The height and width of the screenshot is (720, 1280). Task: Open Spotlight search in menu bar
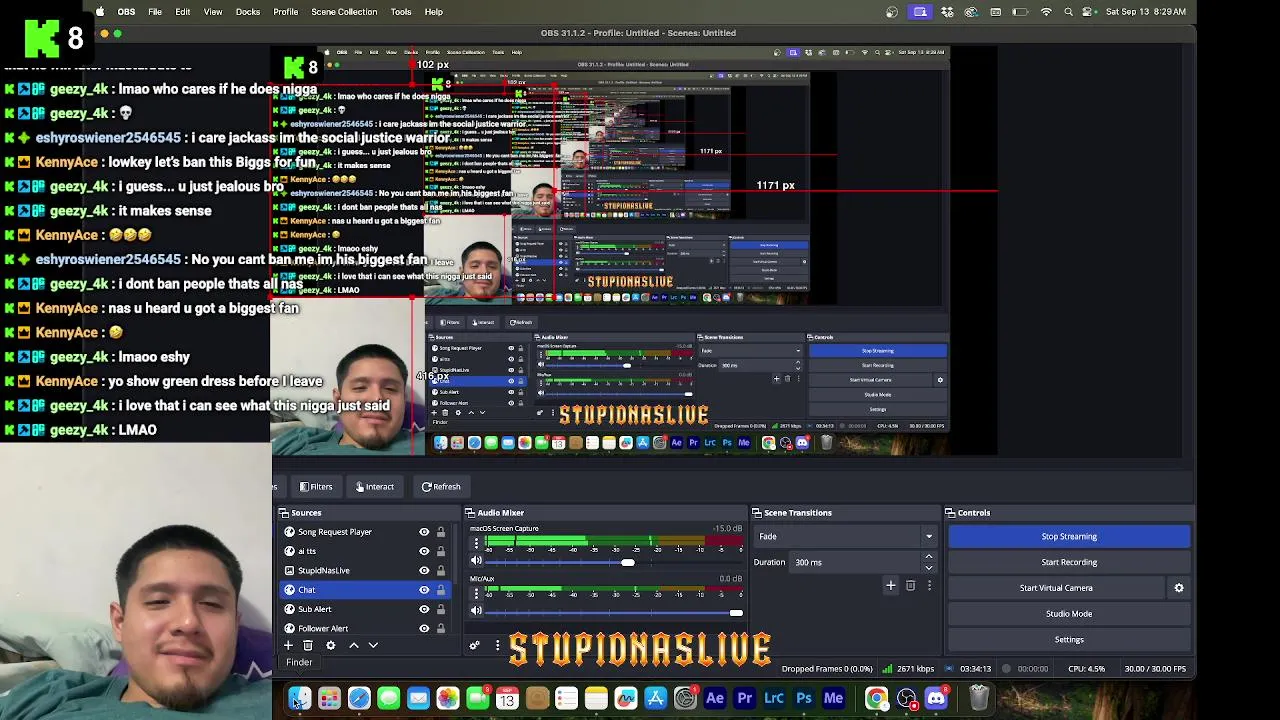point(1069,12)
